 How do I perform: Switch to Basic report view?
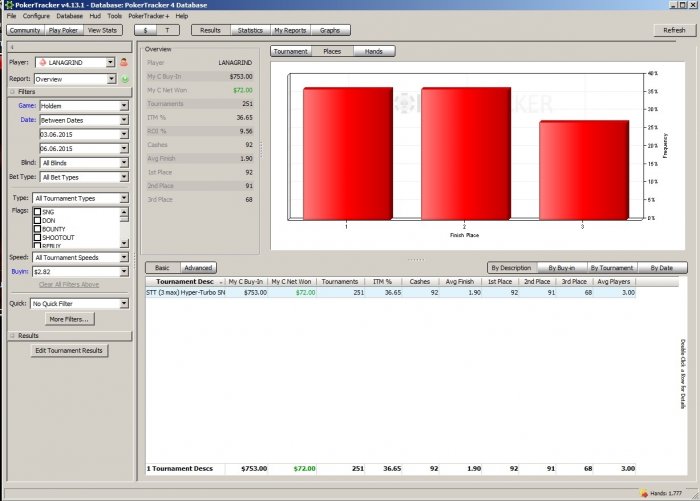162,268
